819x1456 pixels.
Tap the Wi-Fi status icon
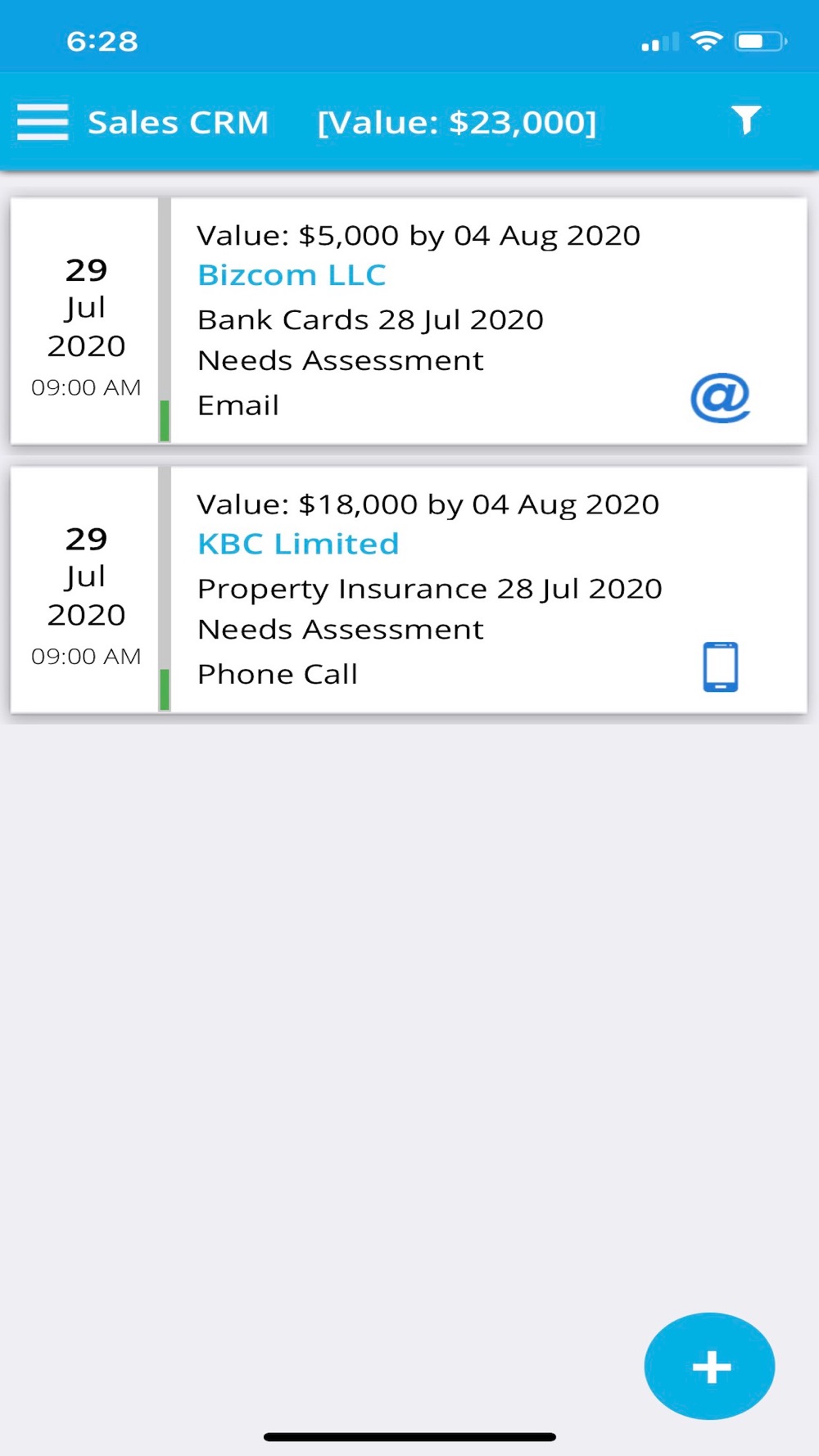[x=706, y=41]
